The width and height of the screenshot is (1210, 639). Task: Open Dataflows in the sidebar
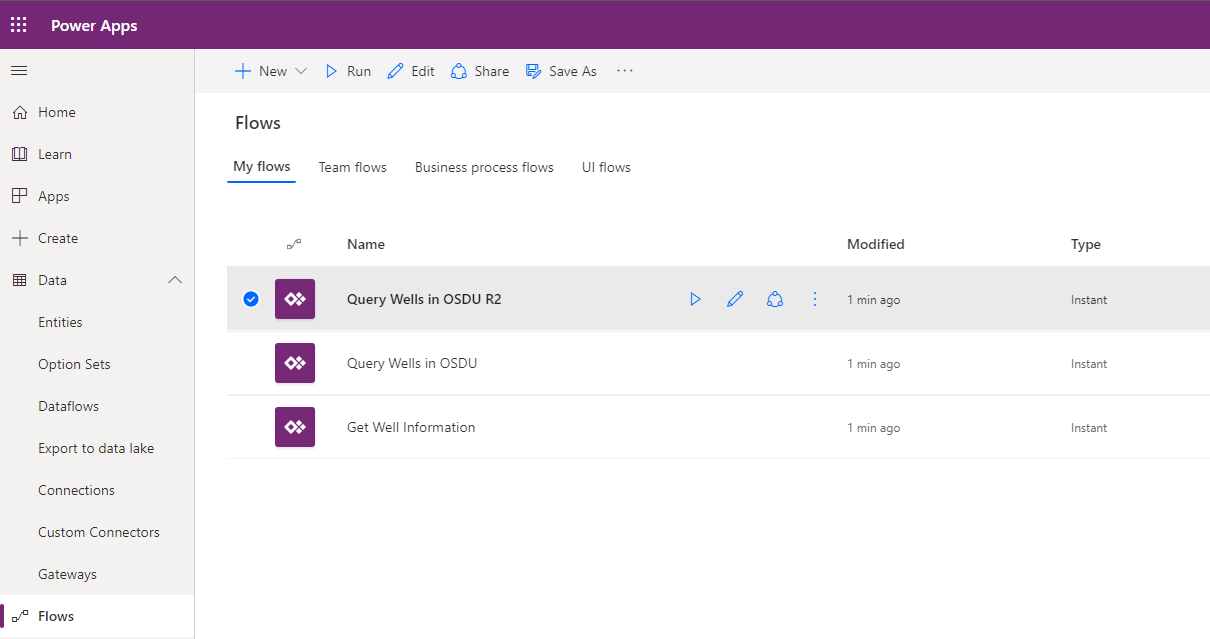coord(68,406)
